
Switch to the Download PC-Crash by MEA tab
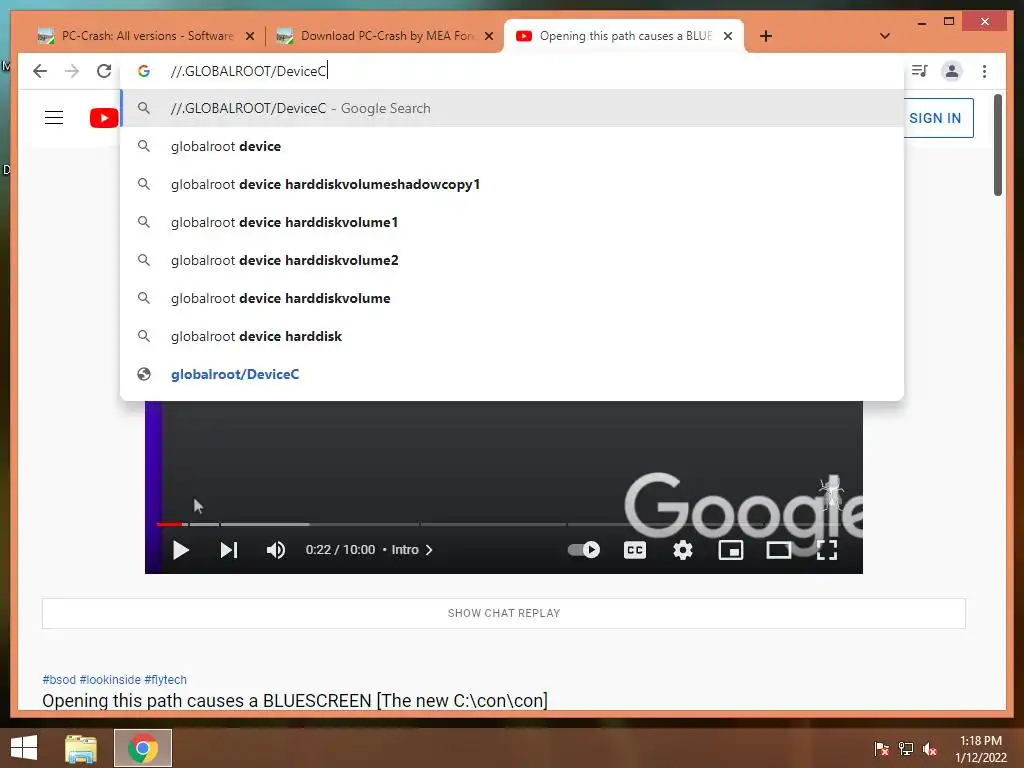pyautogui.click(x=386, y=36)
